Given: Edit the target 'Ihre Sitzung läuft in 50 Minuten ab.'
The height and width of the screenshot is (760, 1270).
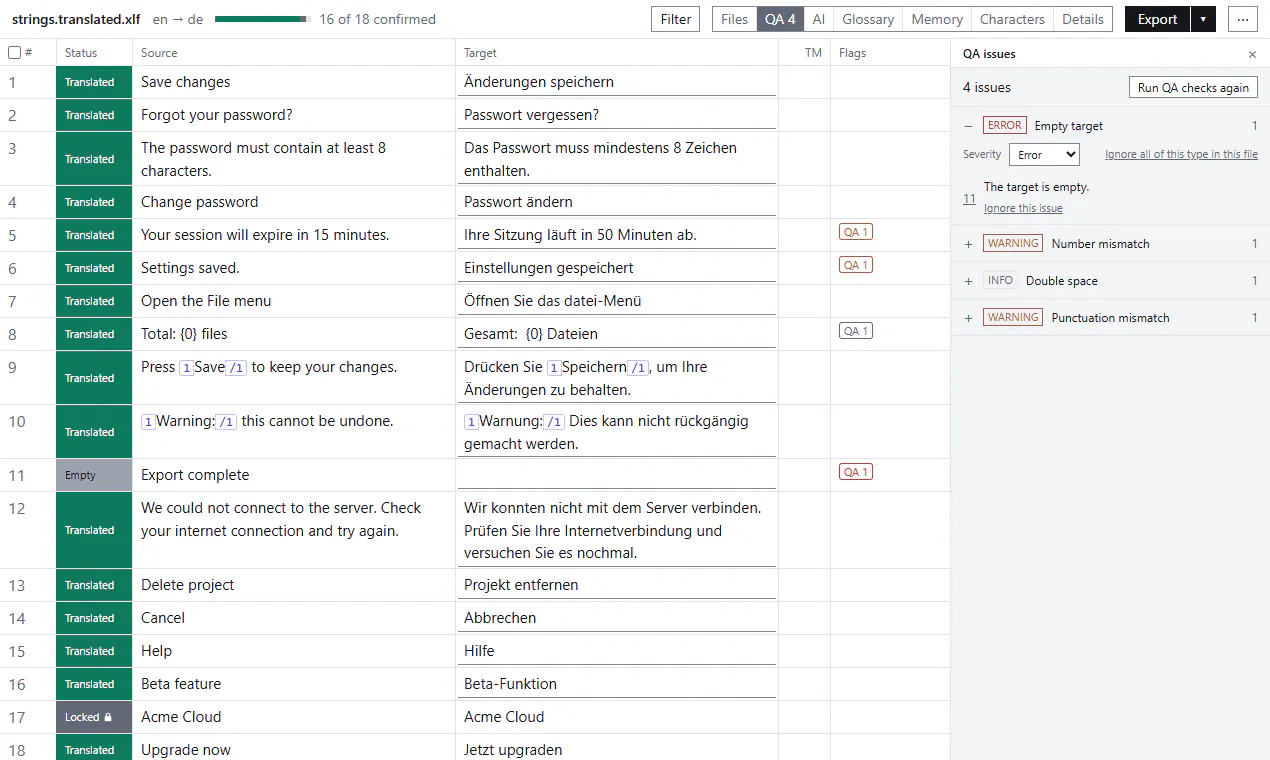Looking at the screenshot, I should 617,235.
